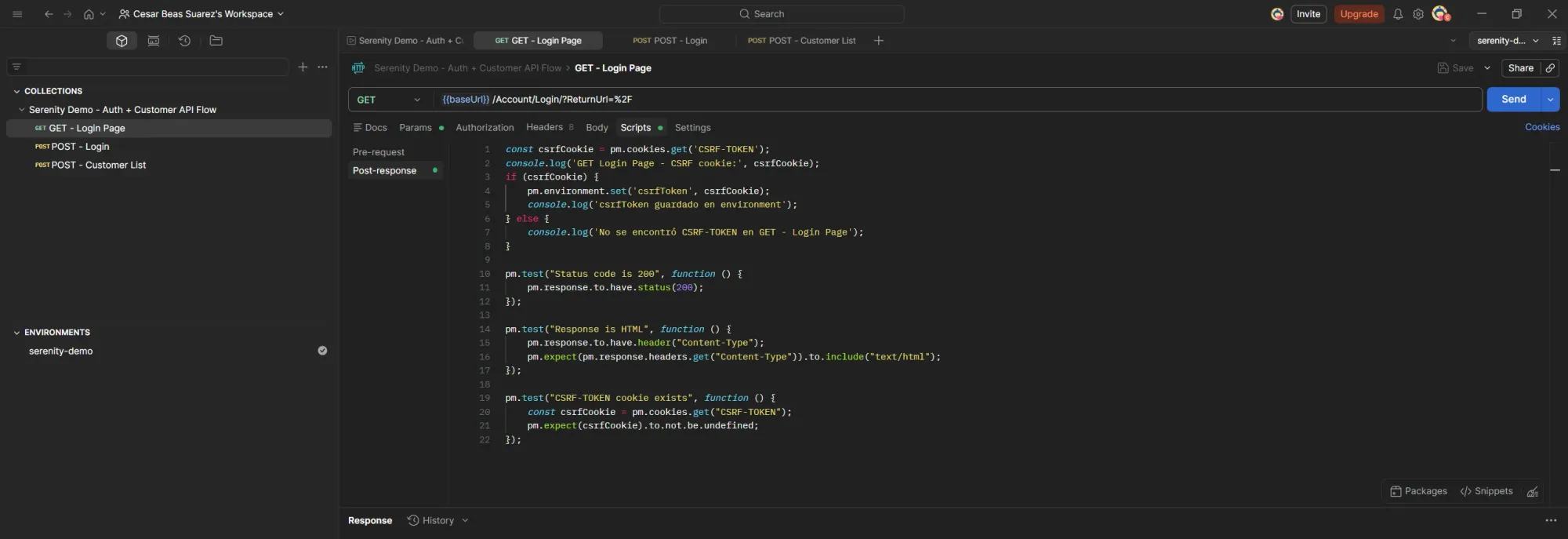
Task: Copy request link via chain icon
Action: (1550, 68)
